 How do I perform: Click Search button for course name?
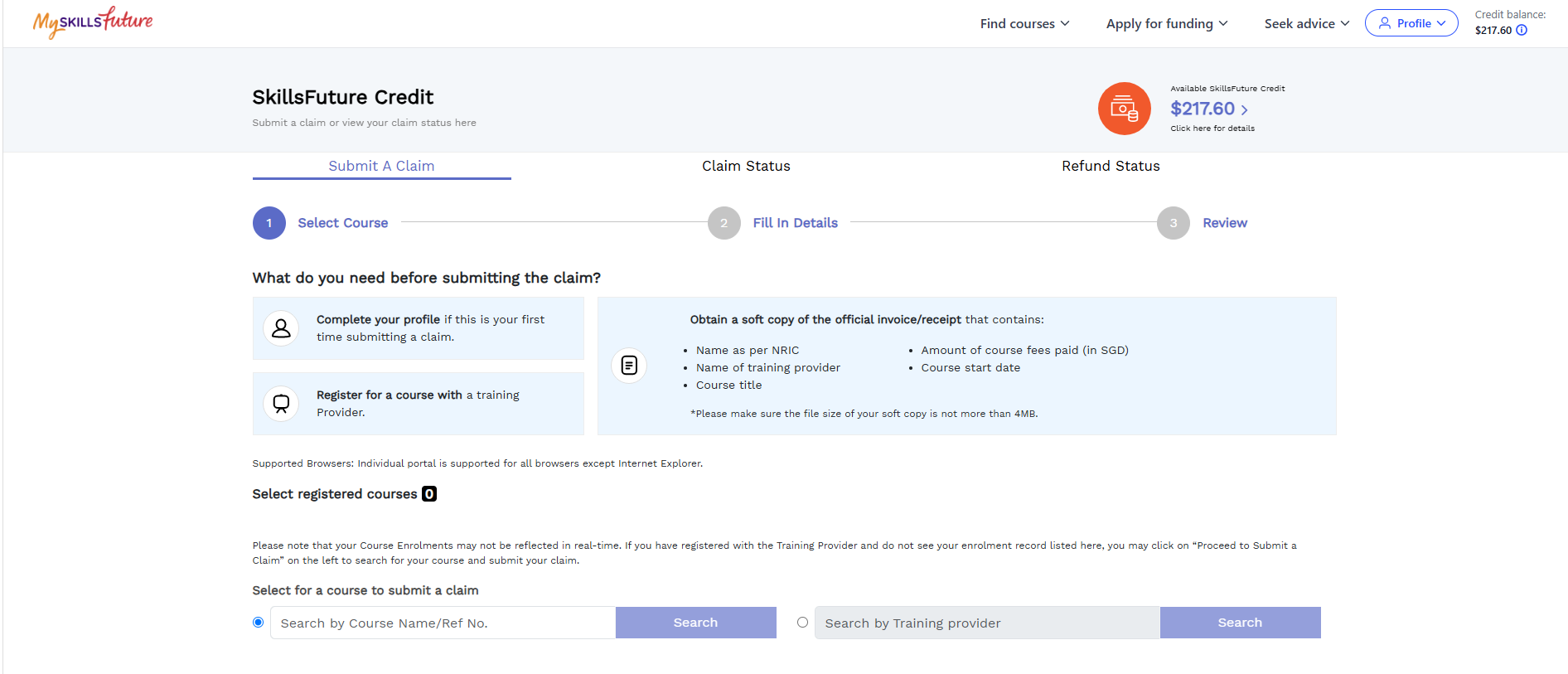pyautogui.click(x=695, y=623)
